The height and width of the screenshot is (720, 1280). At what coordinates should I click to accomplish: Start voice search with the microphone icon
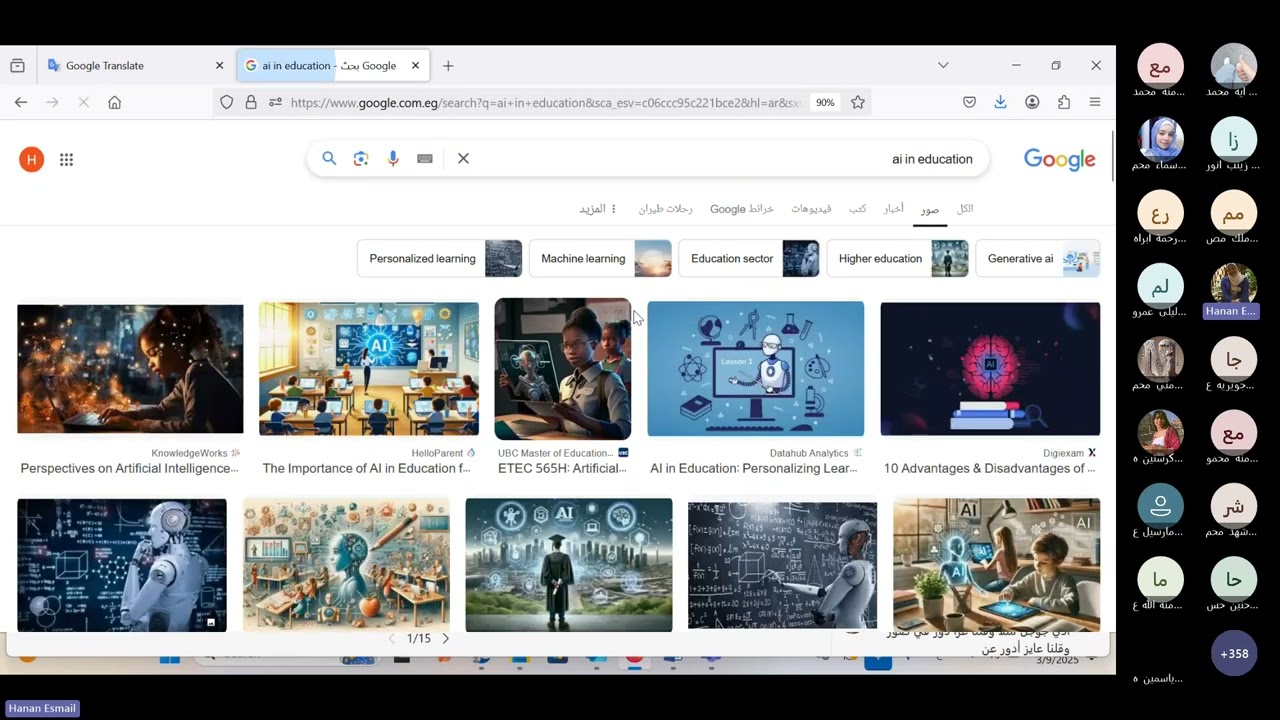click(x=393, y=159)
